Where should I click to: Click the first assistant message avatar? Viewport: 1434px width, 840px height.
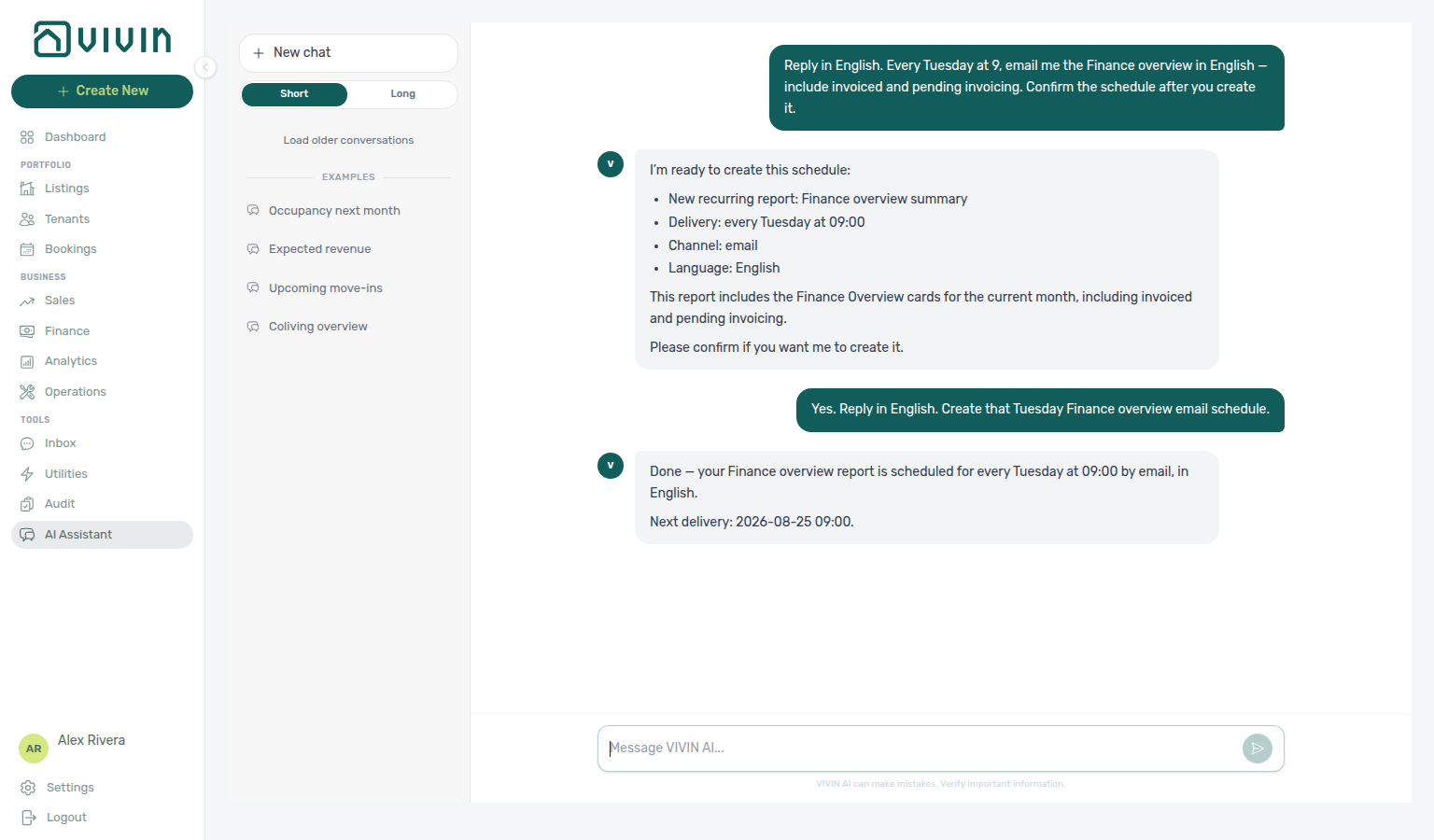click(x=611, y=164)
